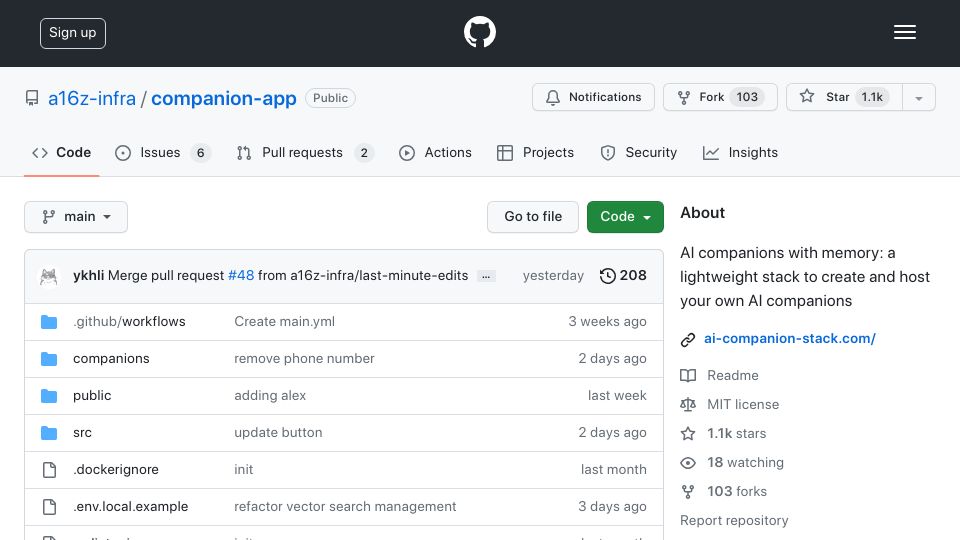Click the Sign up button
960x540 pixels.
tap(73, 33)
